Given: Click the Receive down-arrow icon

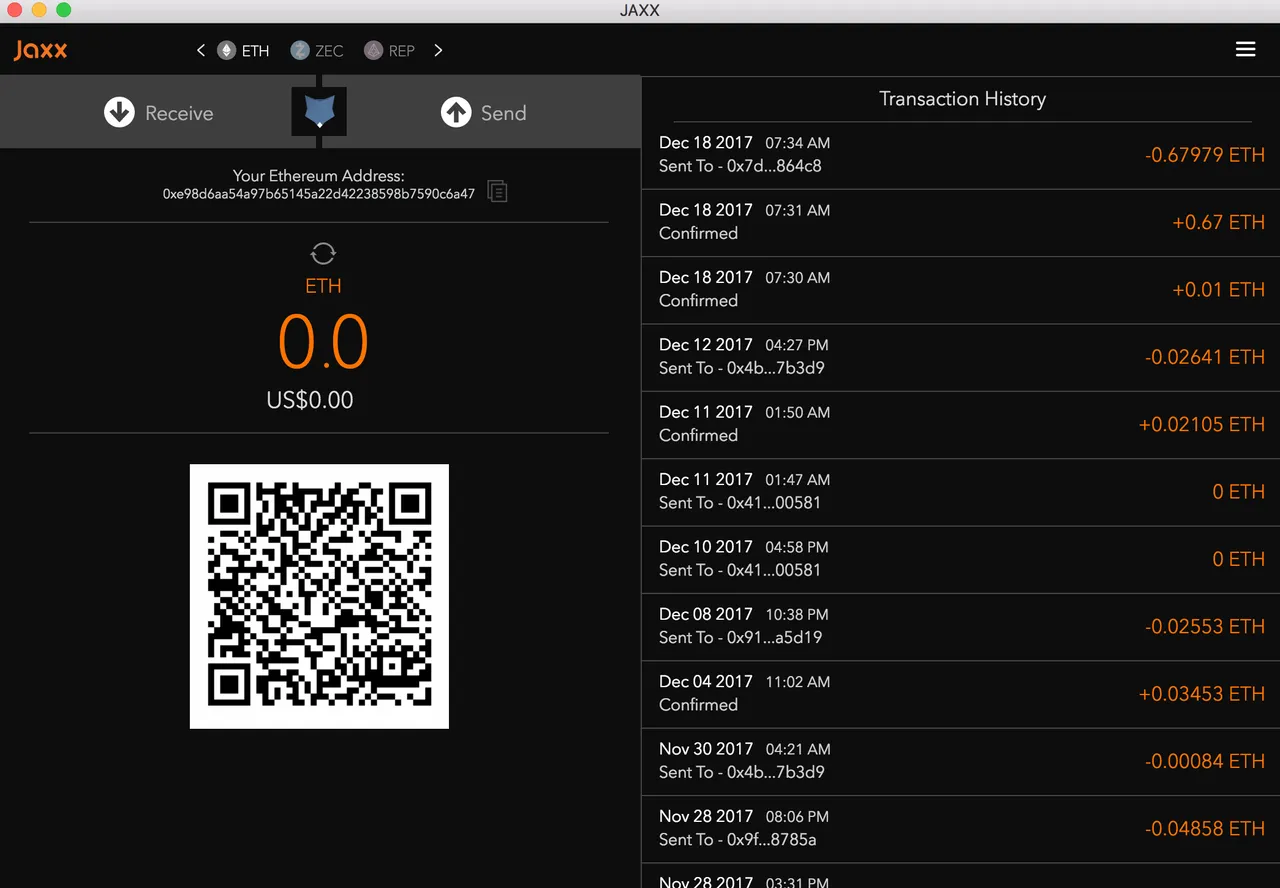Looking at the screenshot, I should (119, 112).
